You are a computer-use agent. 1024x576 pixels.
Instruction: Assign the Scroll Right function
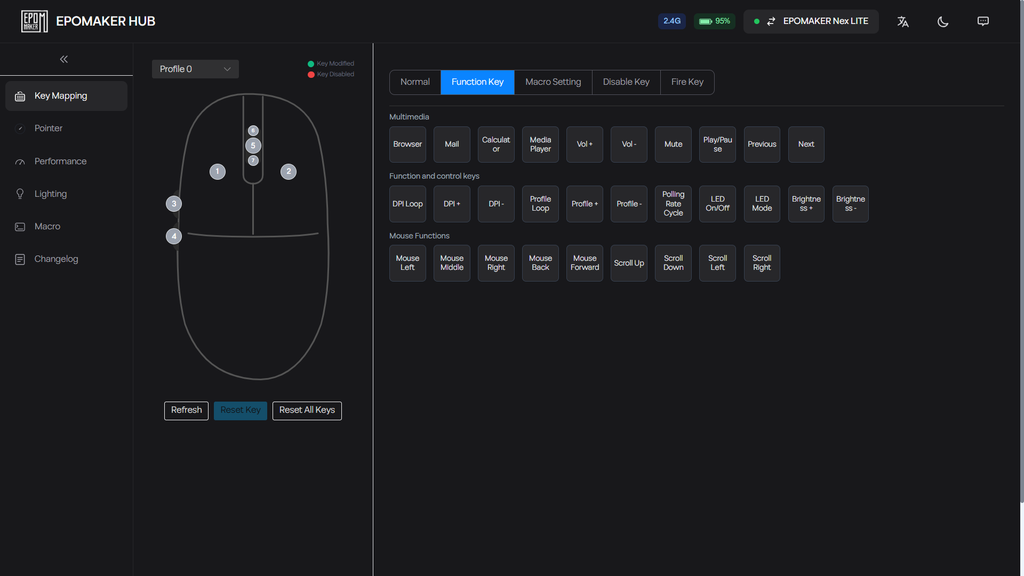coord(762,263)
